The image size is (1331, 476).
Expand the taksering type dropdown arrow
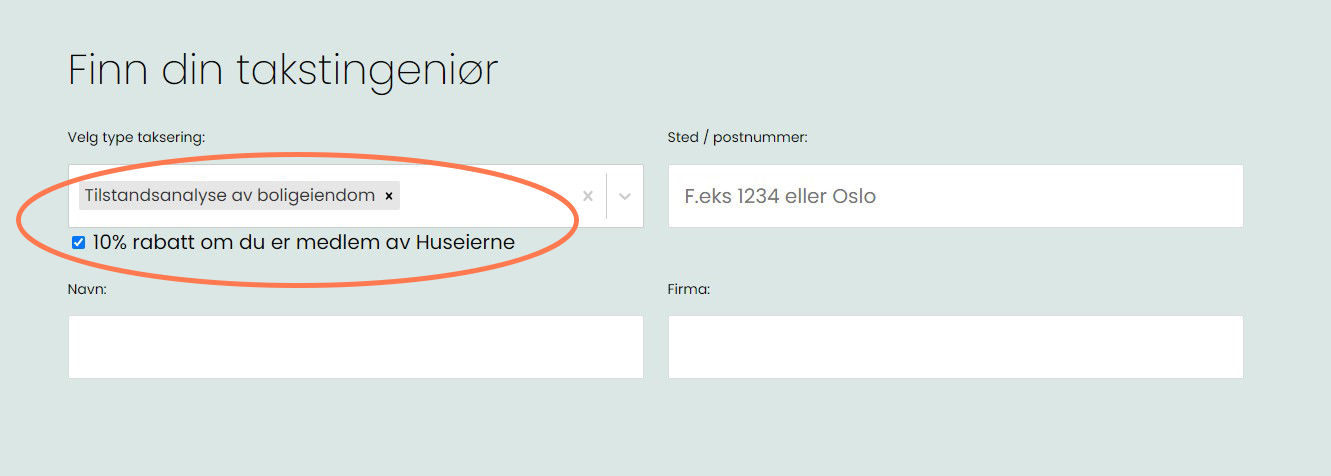pyautogui.click(x=625, y=196)
